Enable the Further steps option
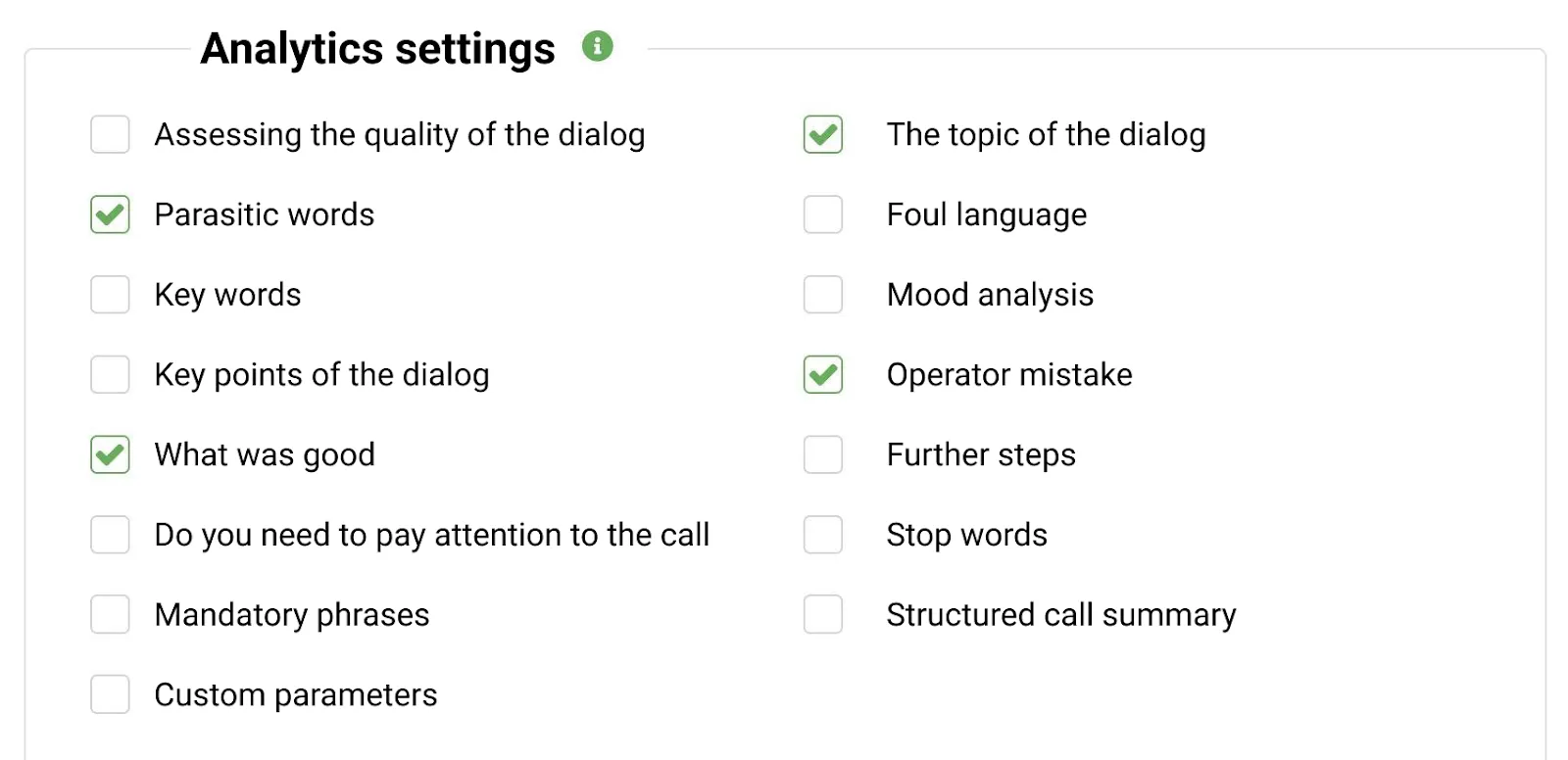Image resolution: width=1568 pixels, height=760 pixels. 823,454
